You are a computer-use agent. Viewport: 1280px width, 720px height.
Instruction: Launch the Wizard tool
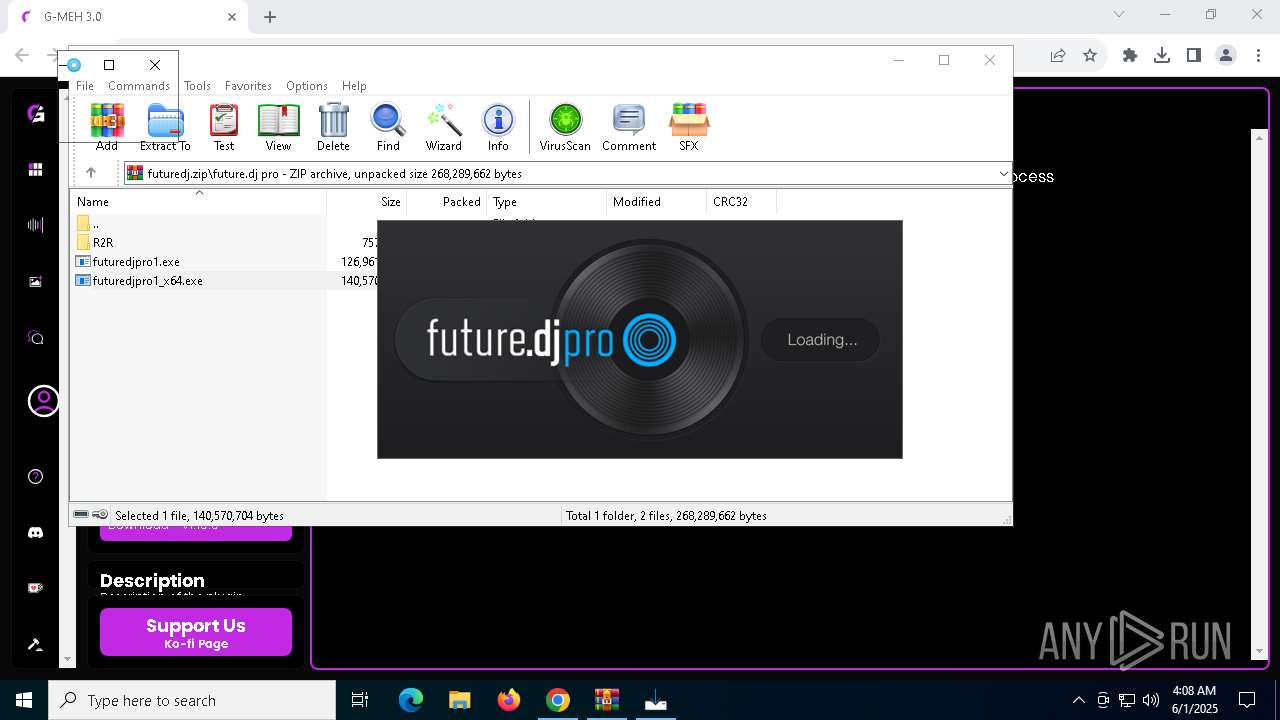point(443,127)
